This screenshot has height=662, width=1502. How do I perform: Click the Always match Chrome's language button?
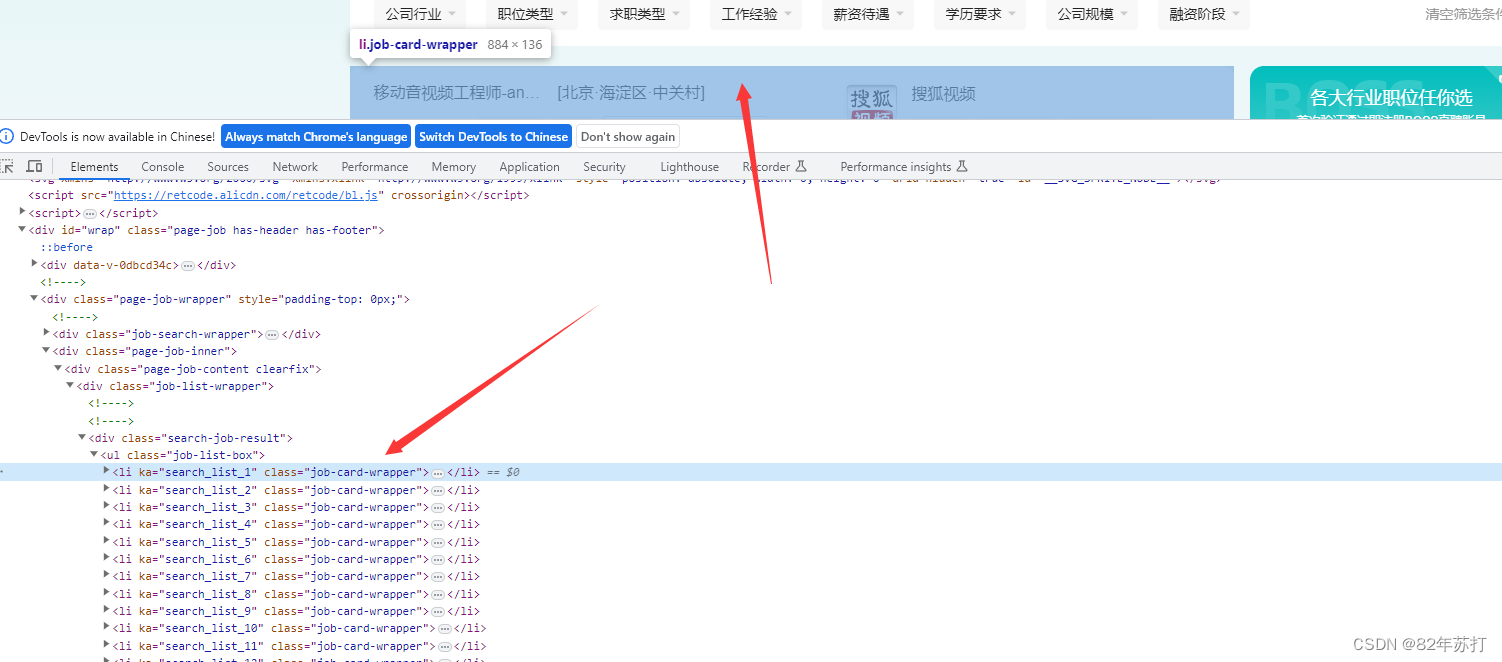click(x=316, y=135)
